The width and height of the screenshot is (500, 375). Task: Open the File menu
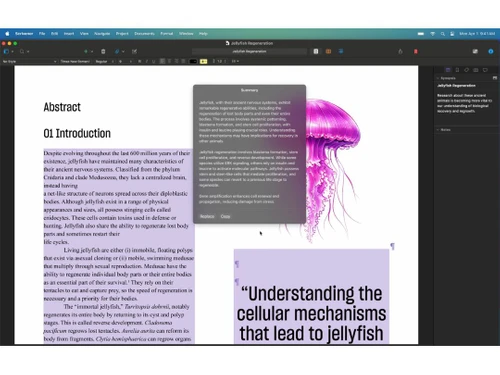click(42, 34)
